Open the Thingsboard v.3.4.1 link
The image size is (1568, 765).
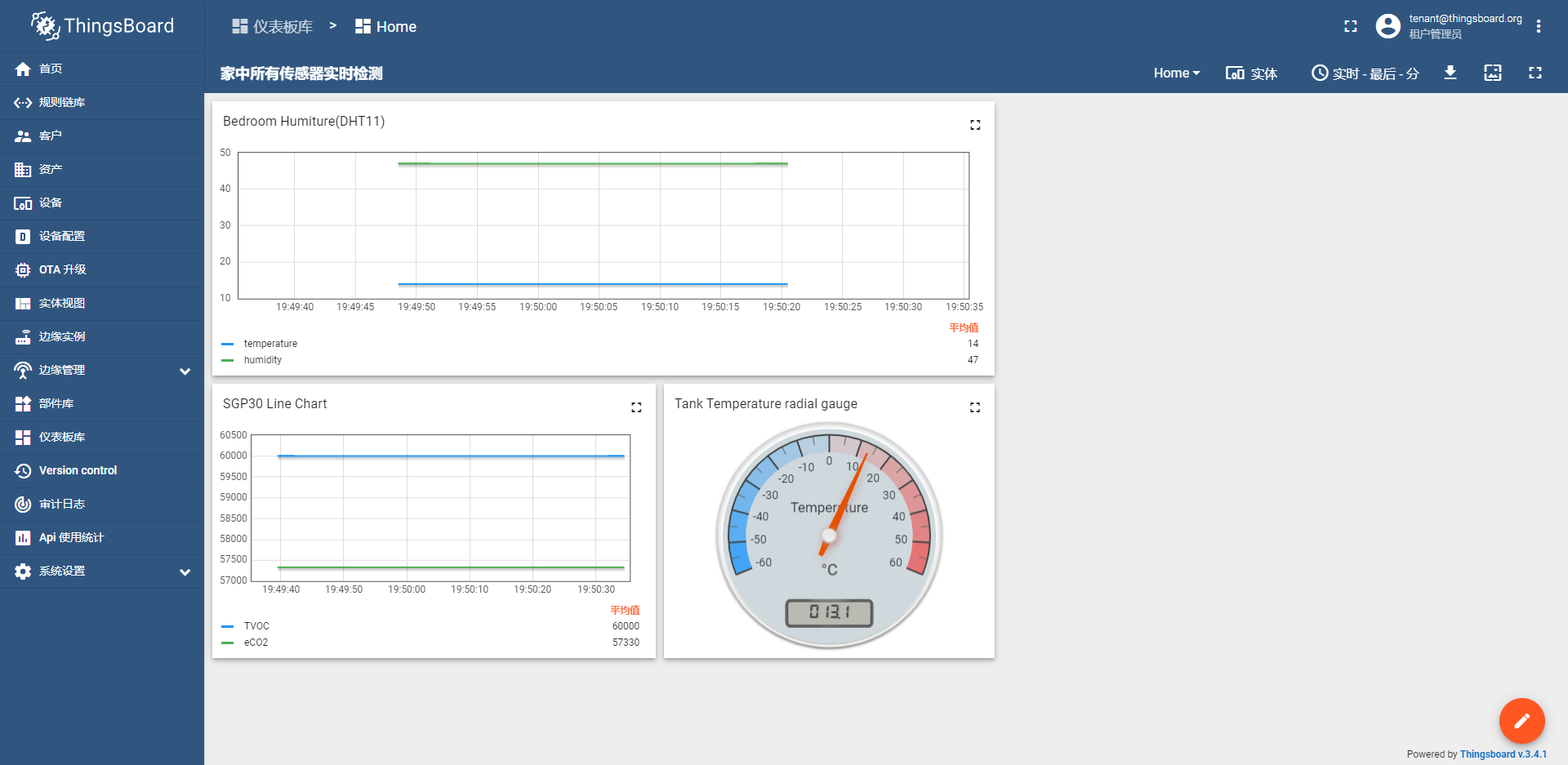tap(1503, 754)
